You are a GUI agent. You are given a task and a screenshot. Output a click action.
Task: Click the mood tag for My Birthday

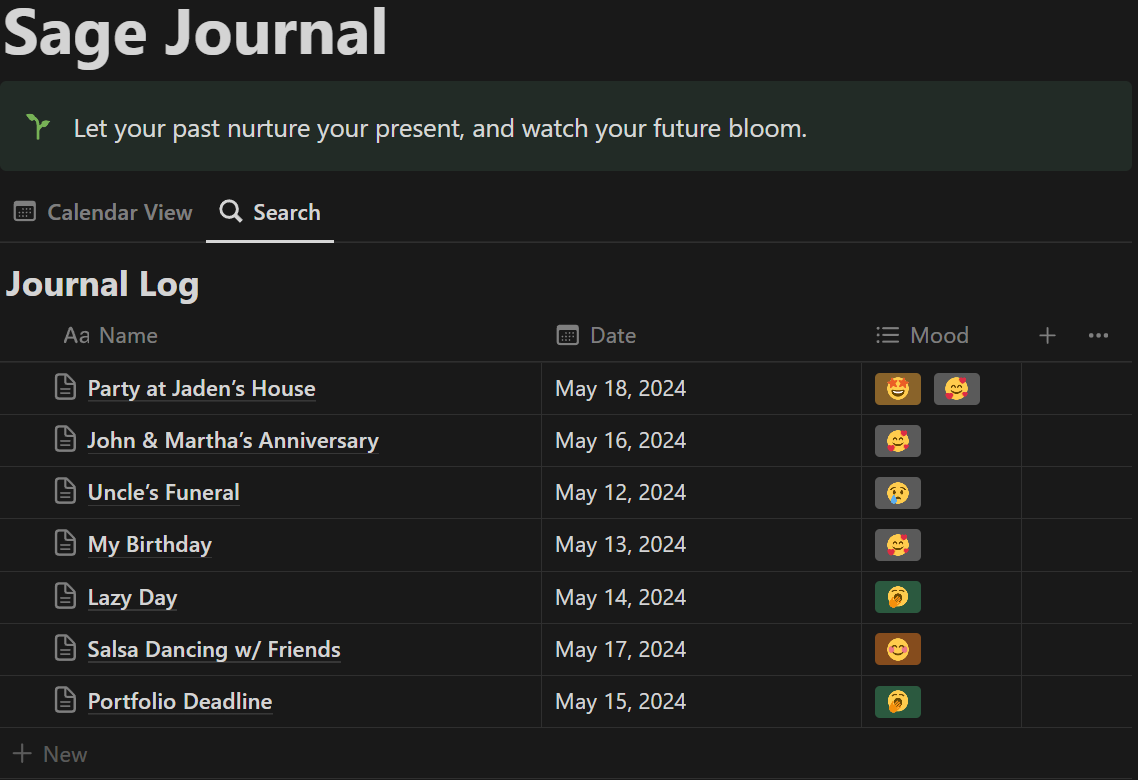click(x=898, y=545)
